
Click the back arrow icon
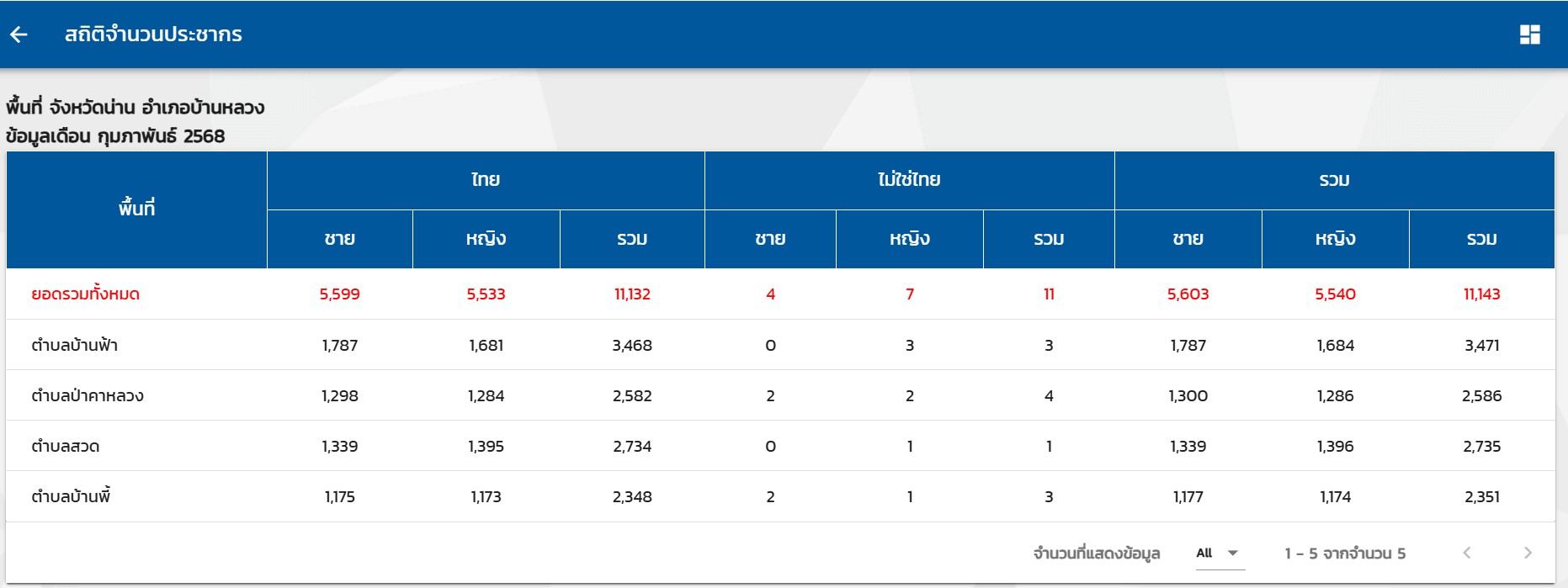(19, 34)
